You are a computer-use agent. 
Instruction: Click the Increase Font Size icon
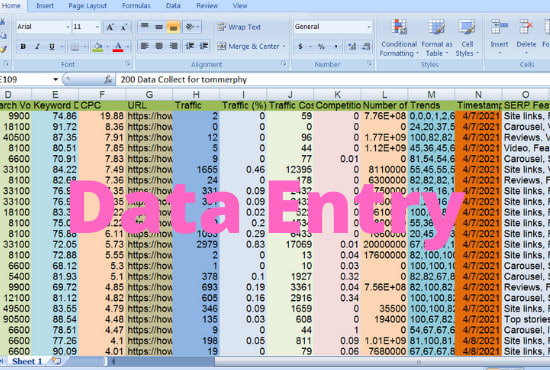pos(110,27)
